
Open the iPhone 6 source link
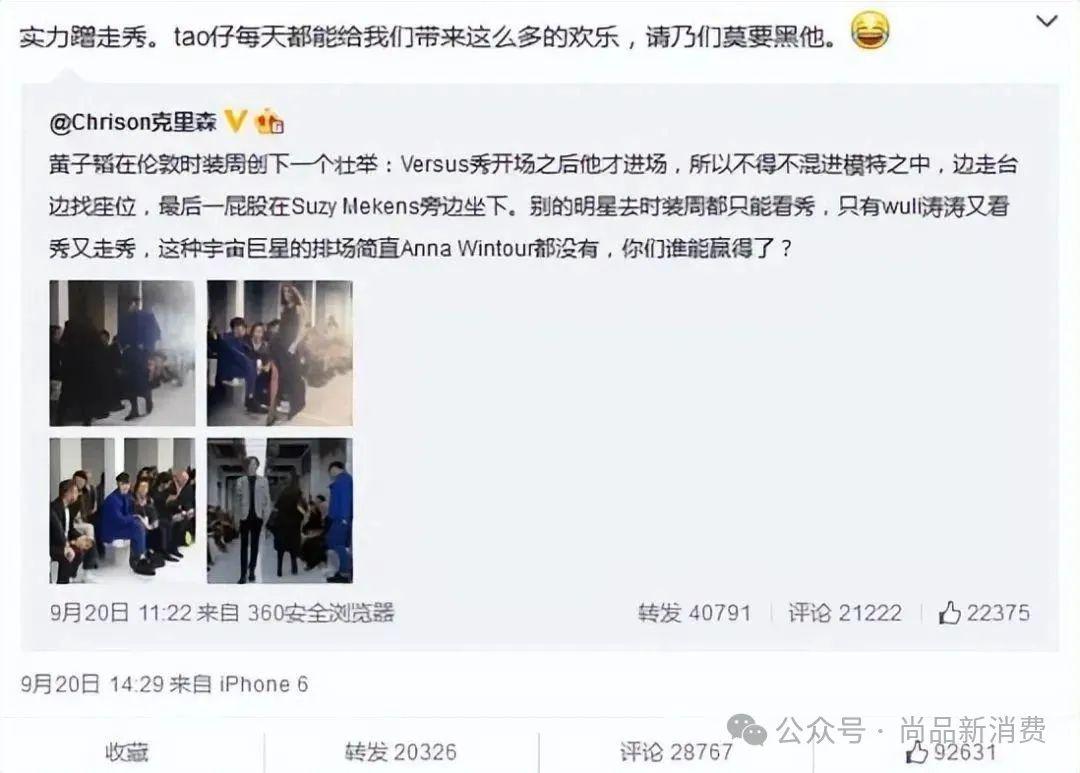pos(264,684)
